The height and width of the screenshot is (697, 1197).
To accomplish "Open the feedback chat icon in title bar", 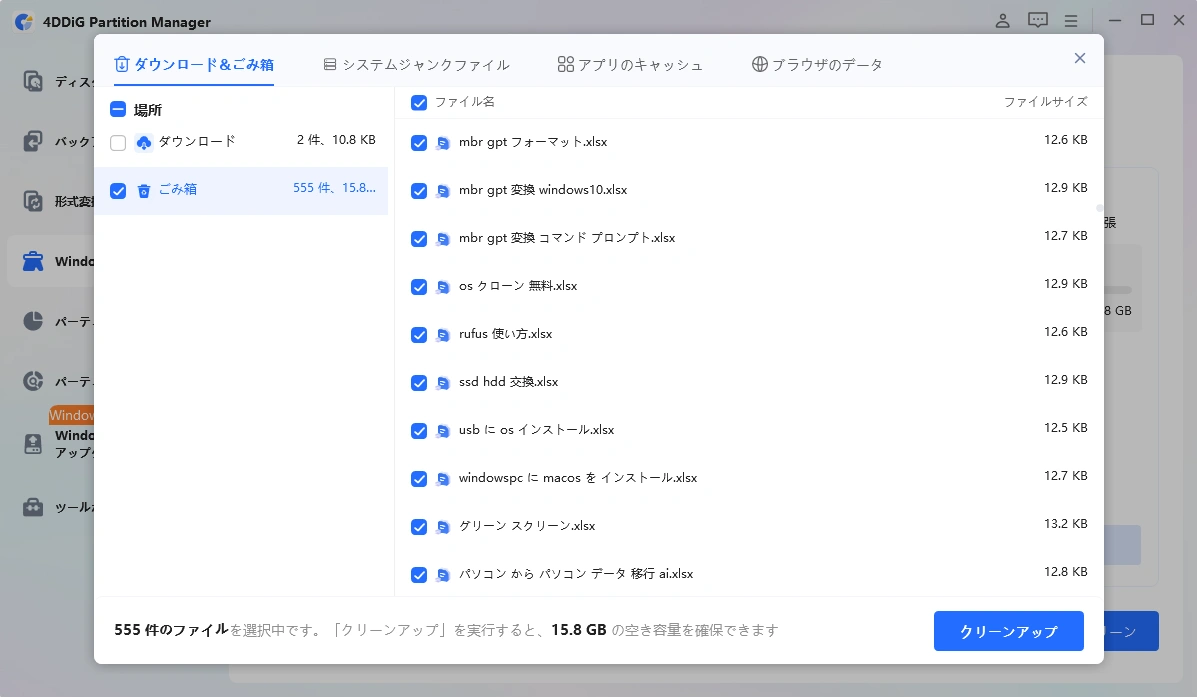I will pos(1037,21).
